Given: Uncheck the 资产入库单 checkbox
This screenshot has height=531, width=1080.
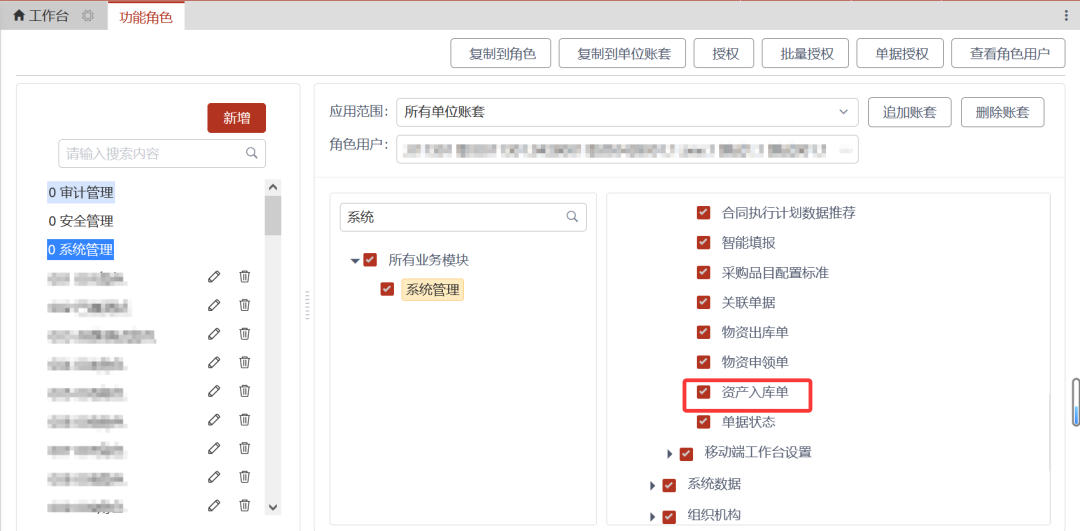Looking at the screenshot, I should pos(703,392).
